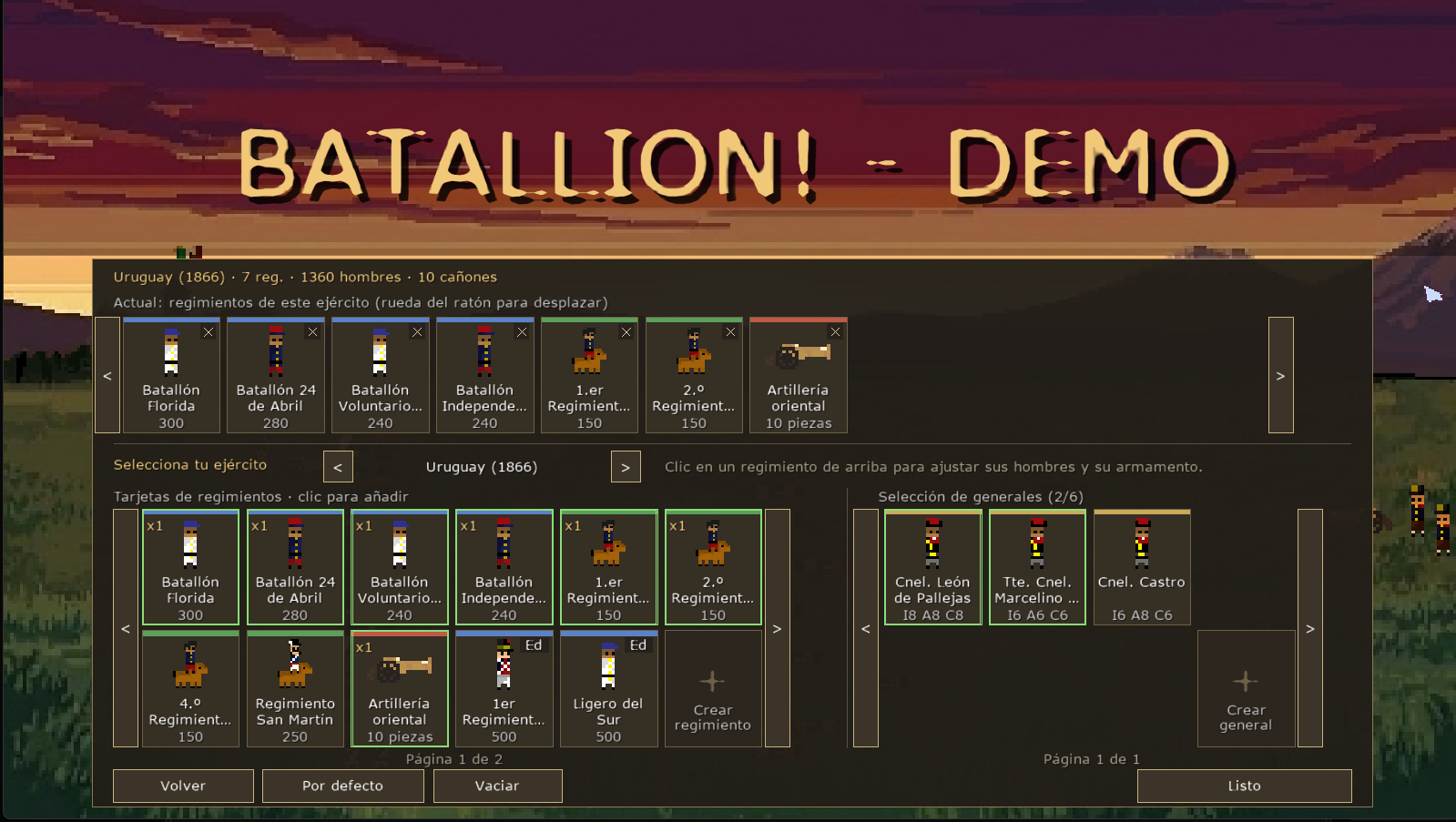Go to next page of generals
1456x822 pixels.
click(x=1310, y=628)
